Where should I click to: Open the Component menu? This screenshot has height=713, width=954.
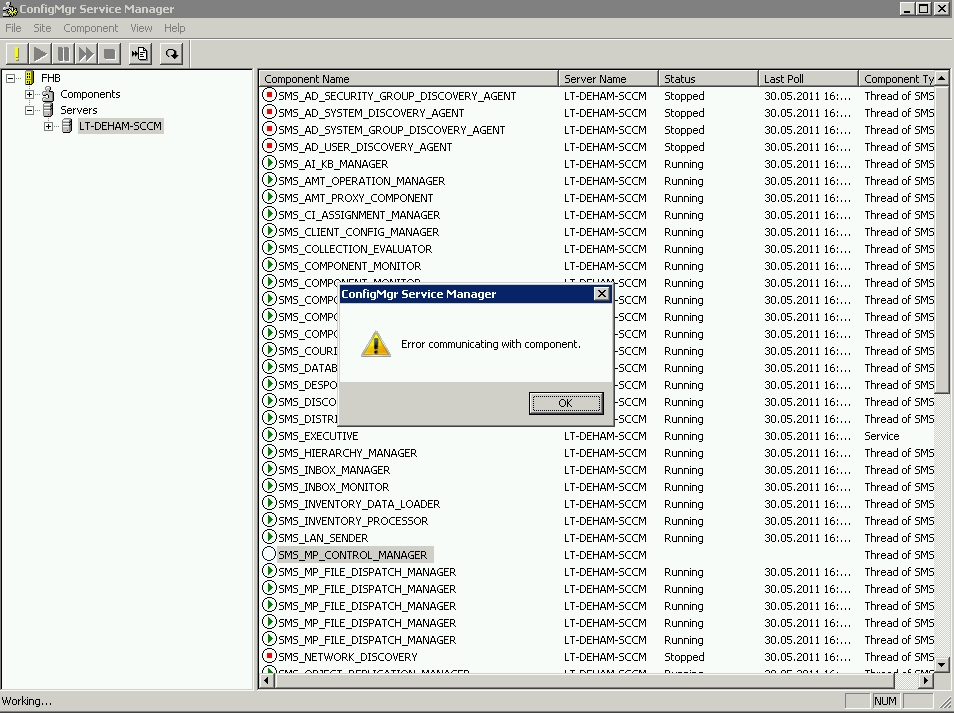point(91,28)
